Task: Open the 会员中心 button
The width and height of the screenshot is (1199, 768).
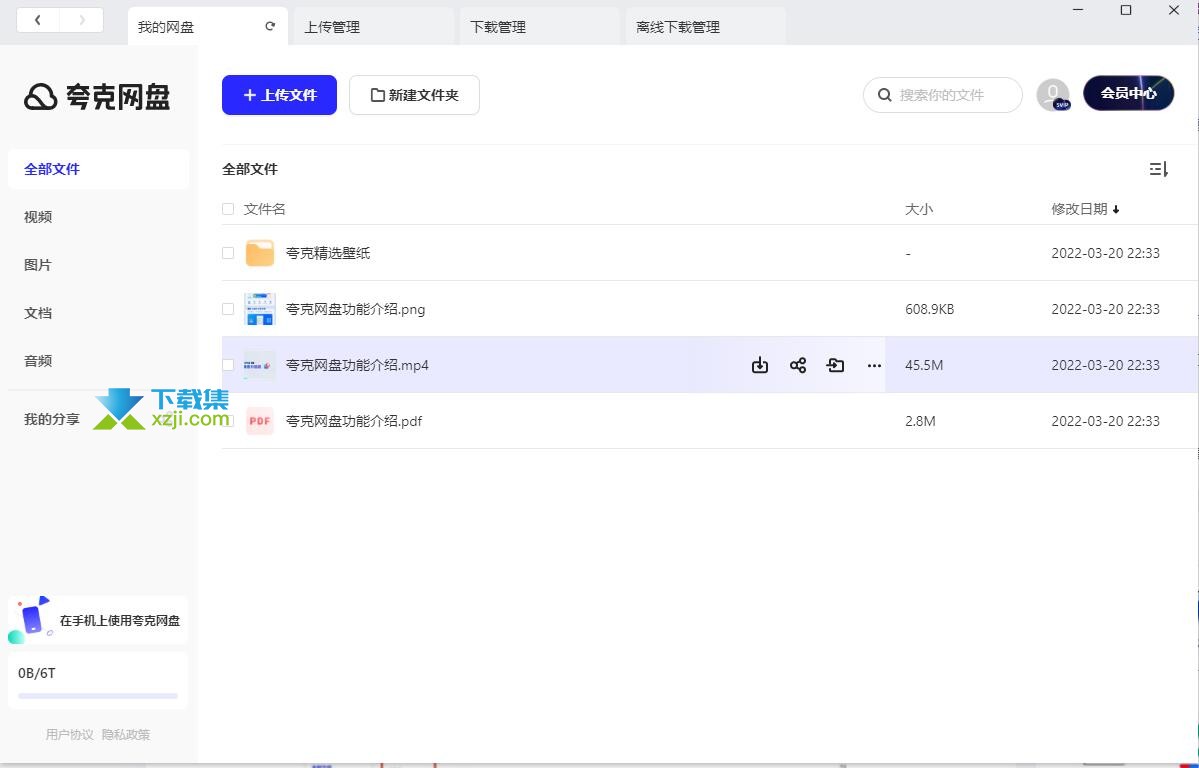Action: coord(1129,93)
